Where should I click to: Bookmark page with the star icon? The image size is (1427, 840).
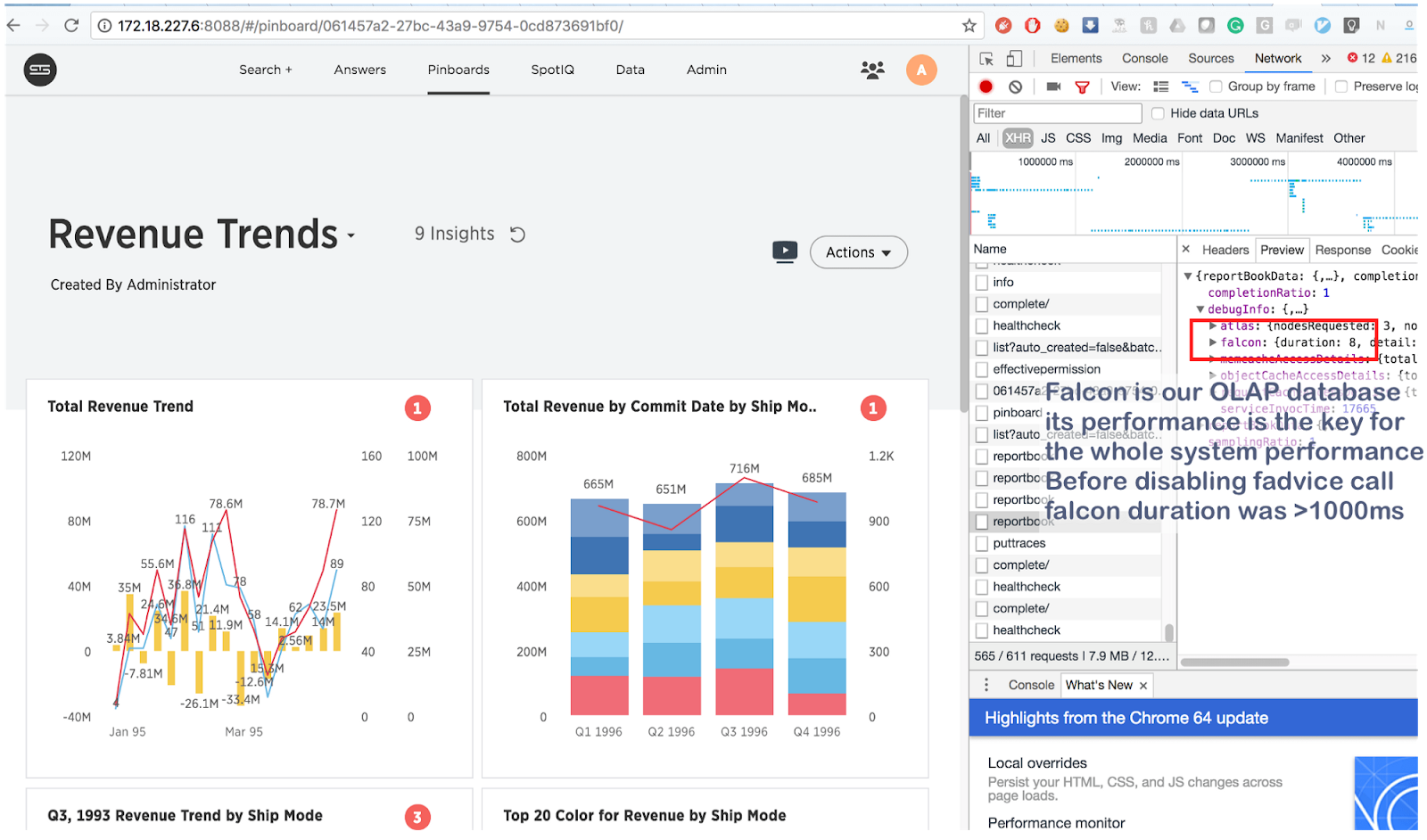(969, 26)
